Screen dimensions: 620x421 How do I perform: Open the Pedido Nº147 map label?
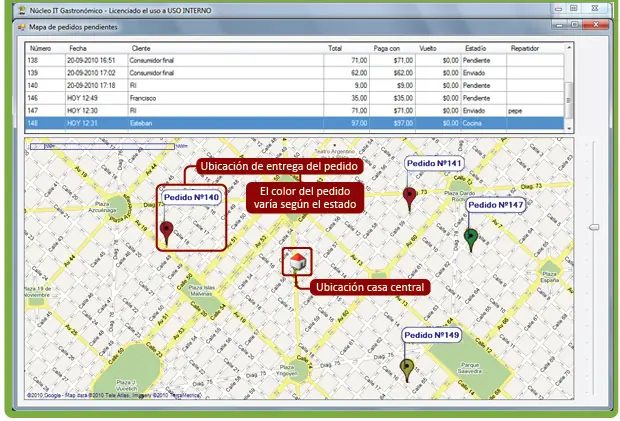coord(495,205)
